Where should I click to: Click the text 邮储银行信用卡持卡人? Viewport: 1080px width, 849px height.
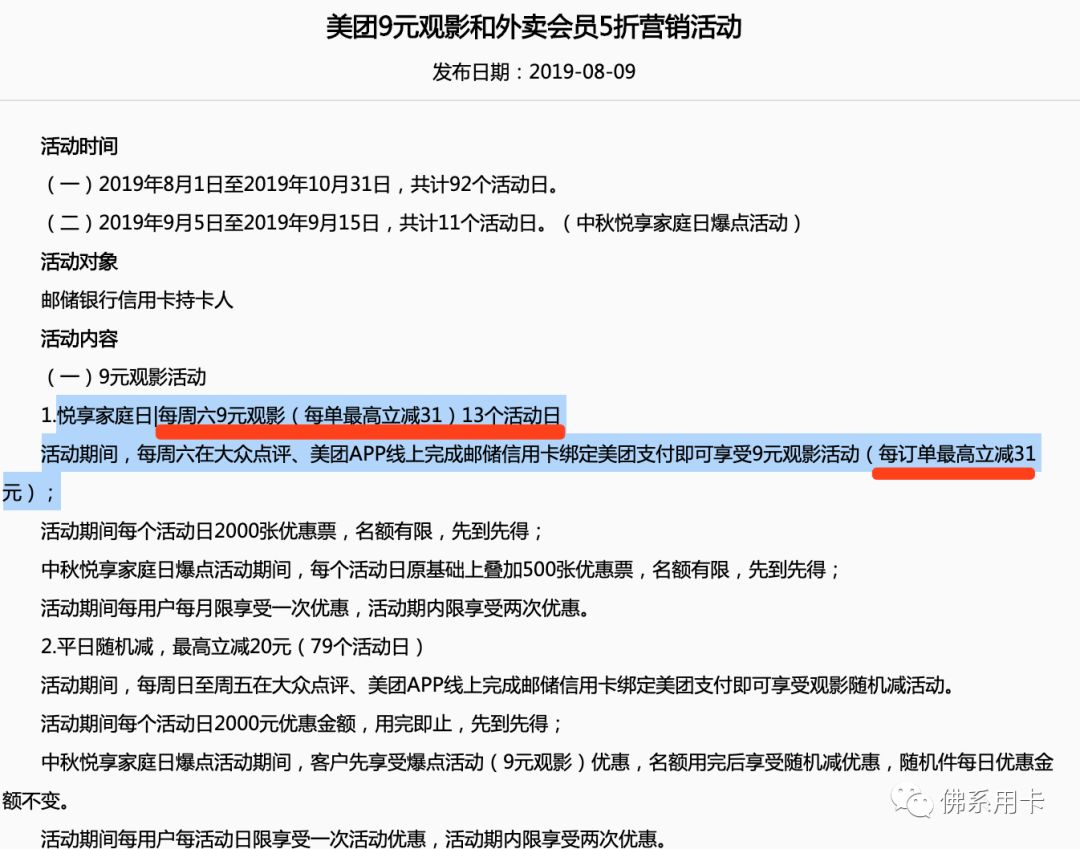pyautogui.click(x=137, y=300)
